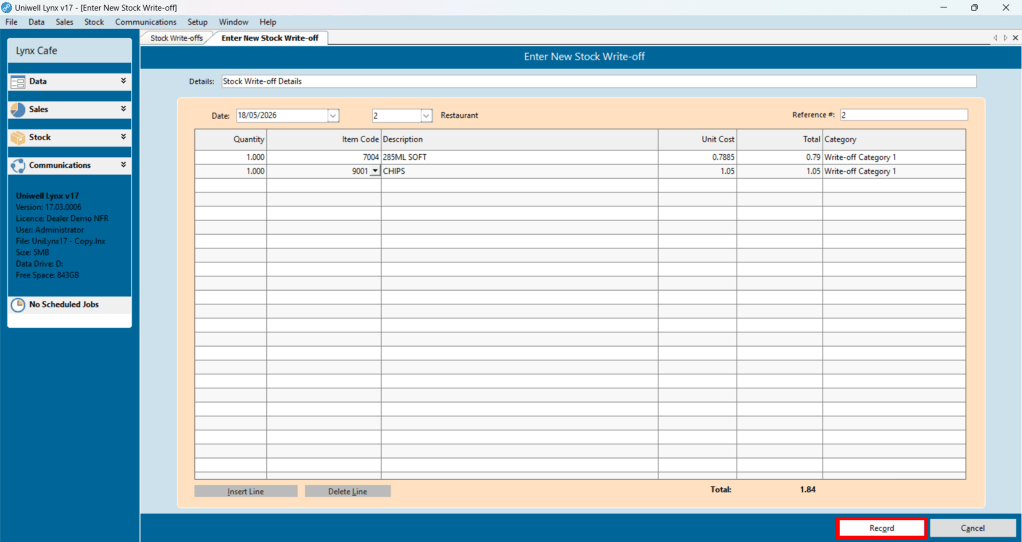
Task: Open the Restaurant location dropdown
Action: coord(426,115)
